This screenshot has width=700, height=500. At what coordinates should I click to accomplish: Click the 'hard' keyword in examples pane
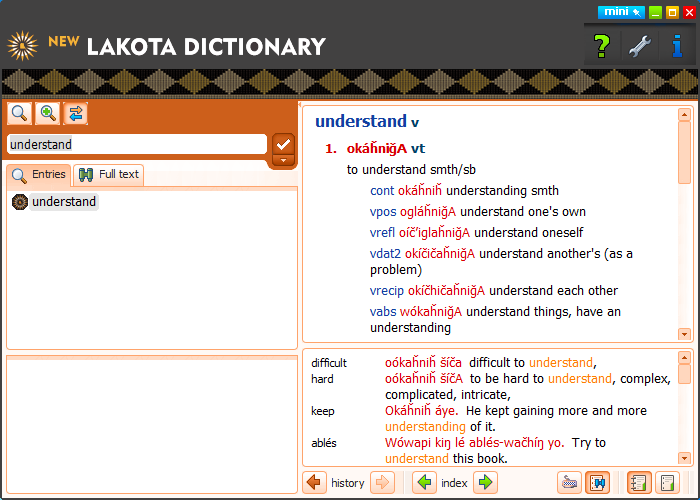click(x=322, y=379)
